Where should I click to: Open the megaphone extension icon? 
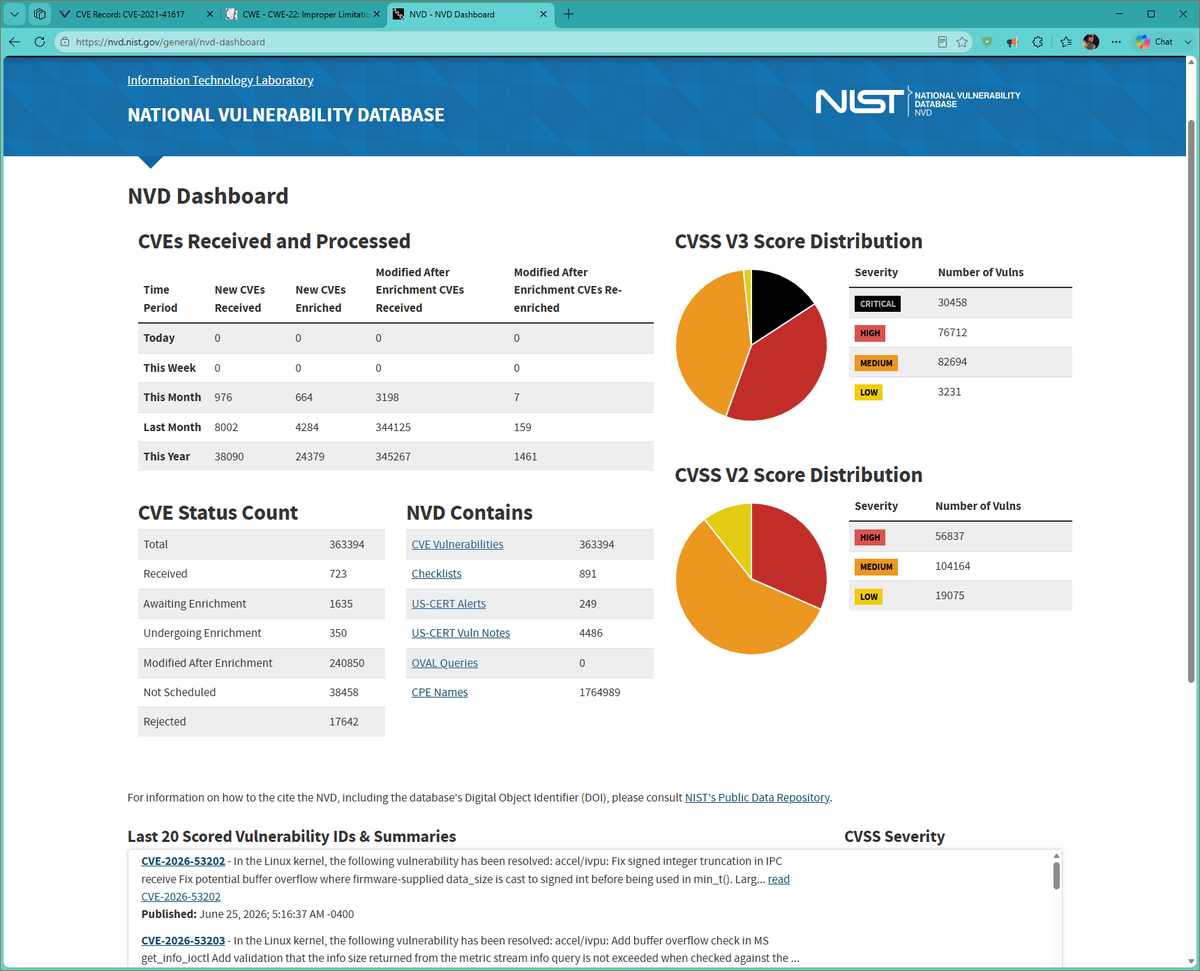pos(1012,42)
